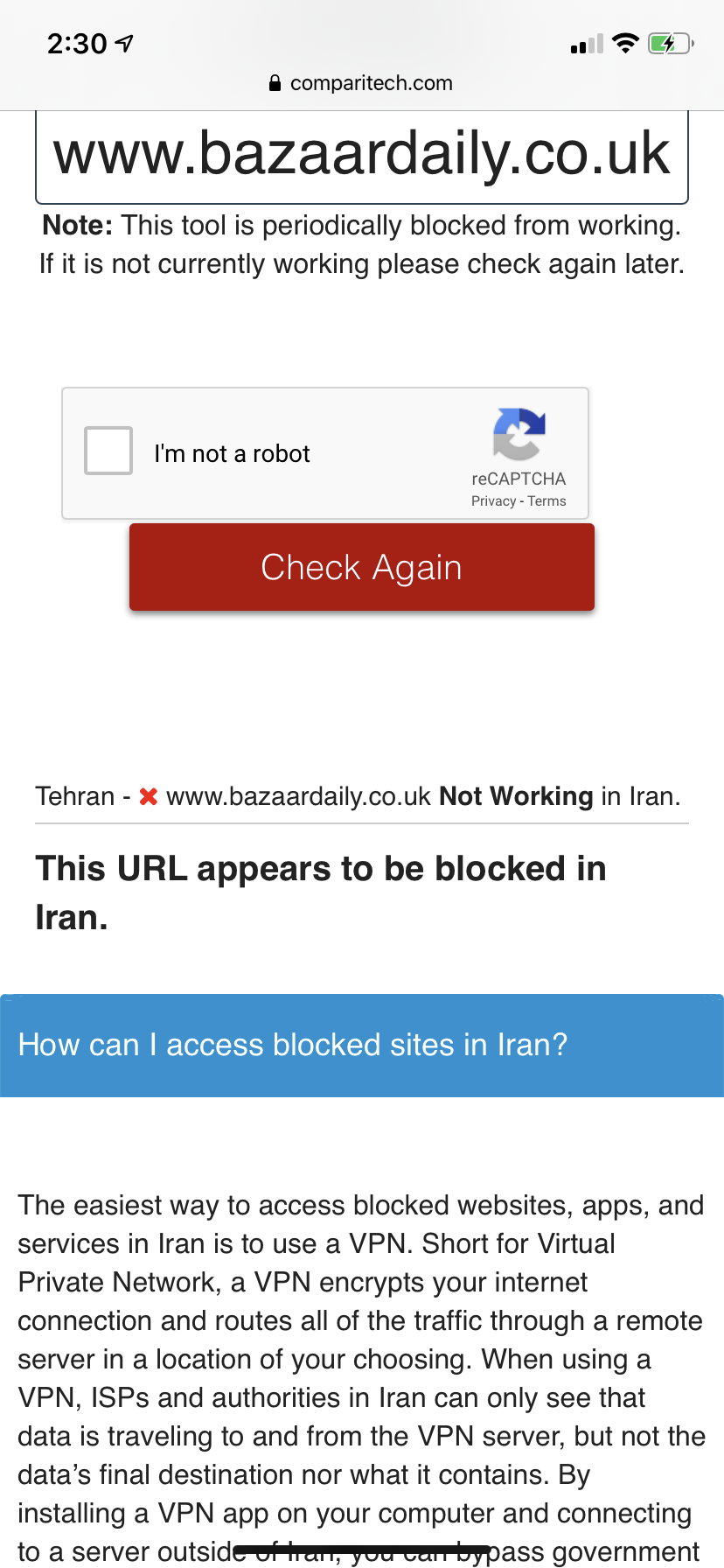This screenshot has width=724, height=1568.
Task: Click the "I'm not a robot" label
Action: [232, 454]
